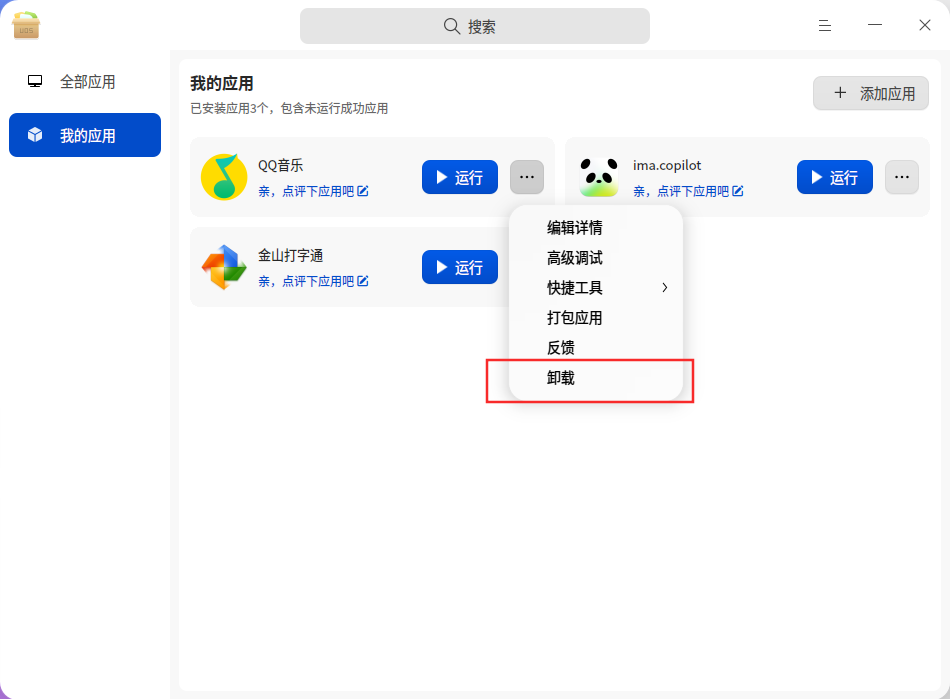
Task: Select 编辑详情 from the context menu
Action: point(596,228)
